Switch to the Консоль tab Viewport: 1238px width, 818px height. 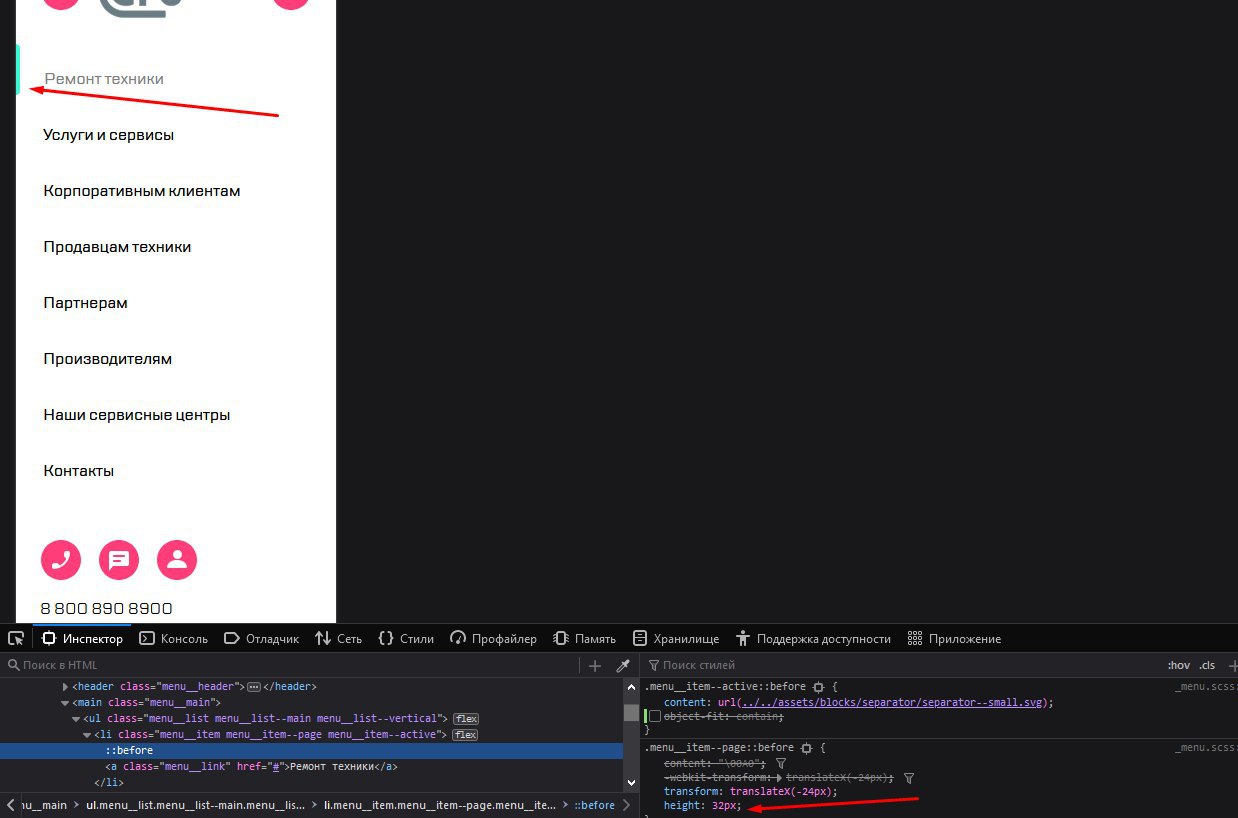[x=173, y=638]
